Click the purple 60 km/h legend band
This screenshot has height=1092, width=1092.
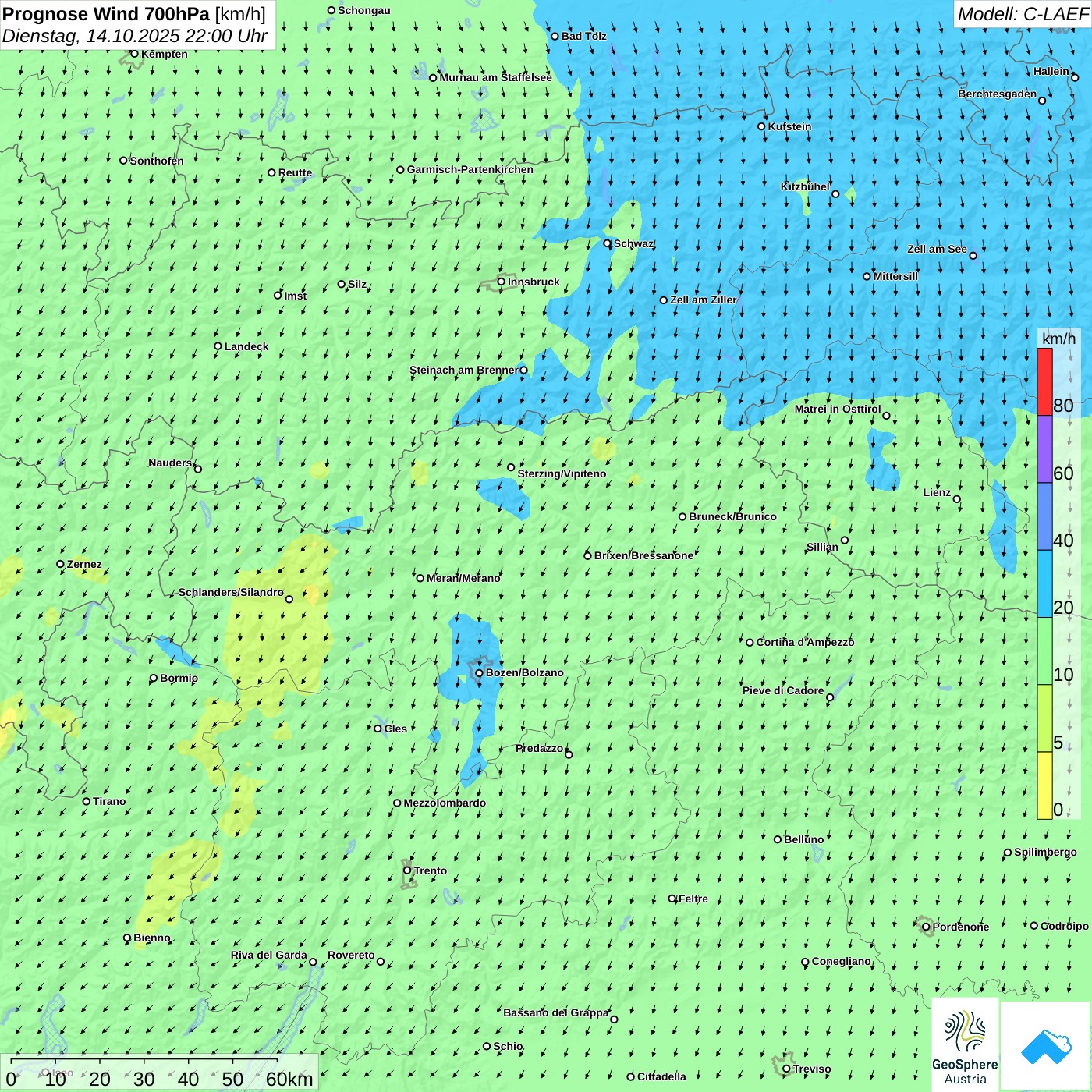1044,449
